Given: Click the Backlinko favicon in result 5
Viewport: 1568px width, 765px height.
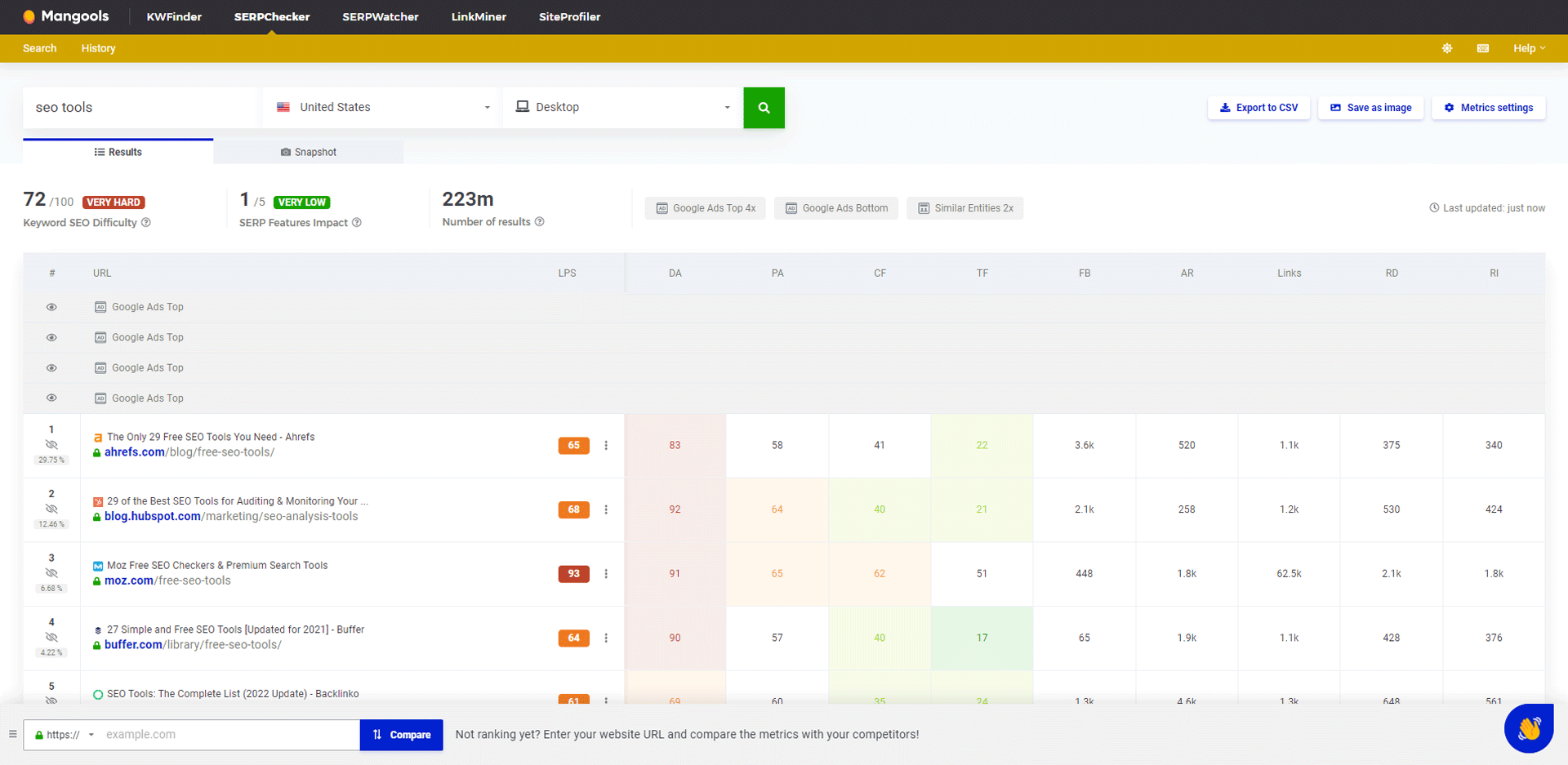Looking at the screenshot, I should (x=98, y=695).
